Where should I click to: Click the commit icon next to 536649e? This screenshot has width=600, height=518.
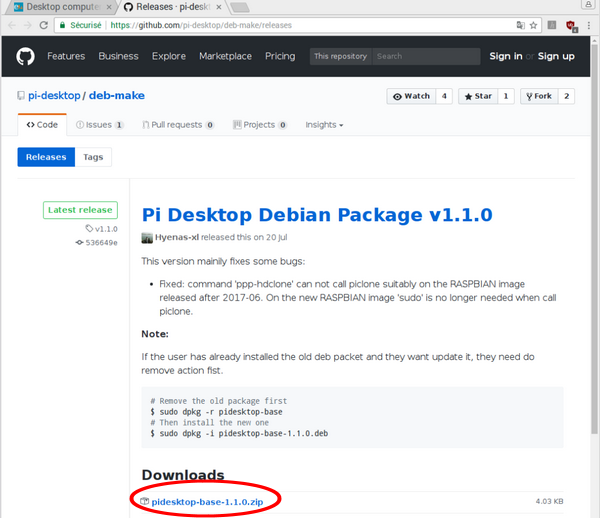[x=79, y=243]
